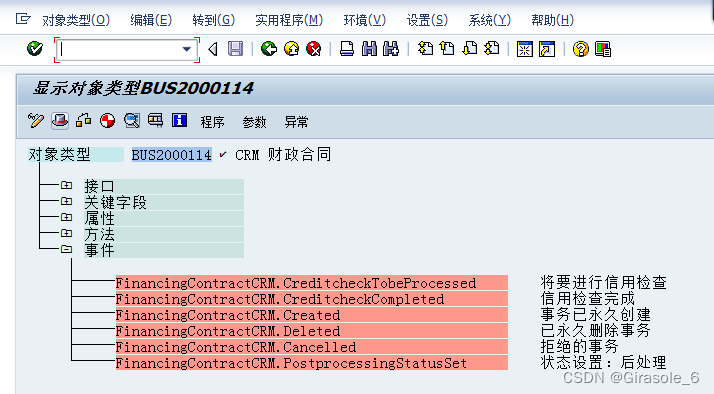This screenshot has height=394, width=714.
Task: Expand the 关键字段 tree node
Action: point(66,201)
